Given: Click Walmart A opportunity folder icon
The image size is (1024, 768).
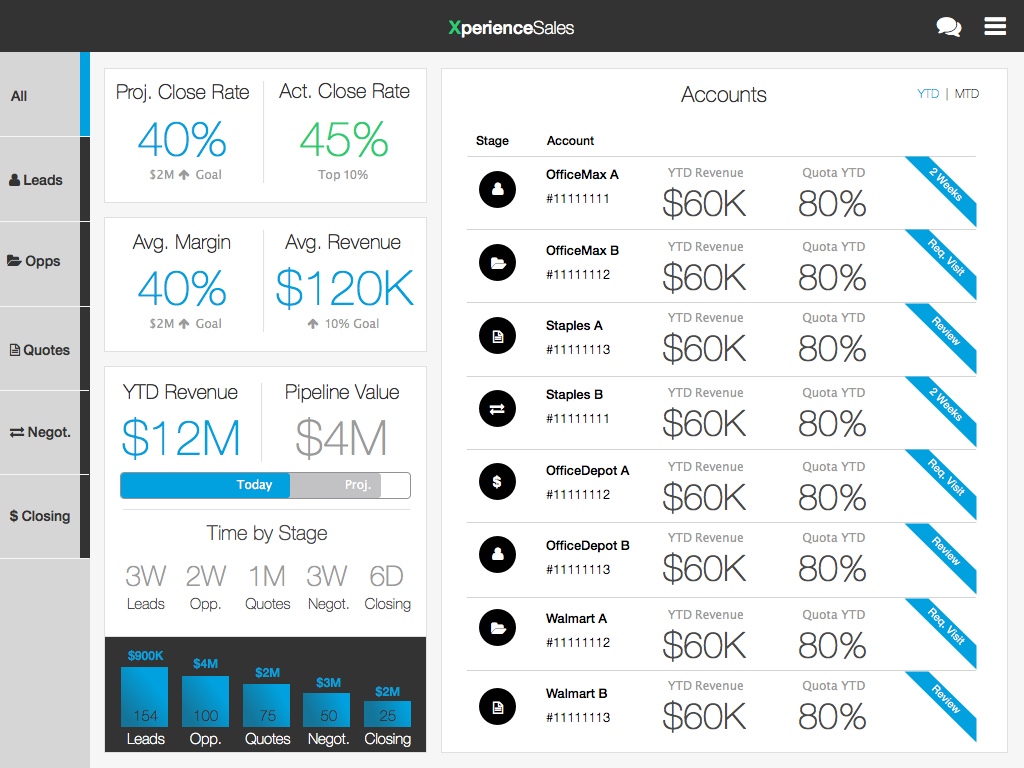Looking at the screenshot, I should click(x=498, y=628).
